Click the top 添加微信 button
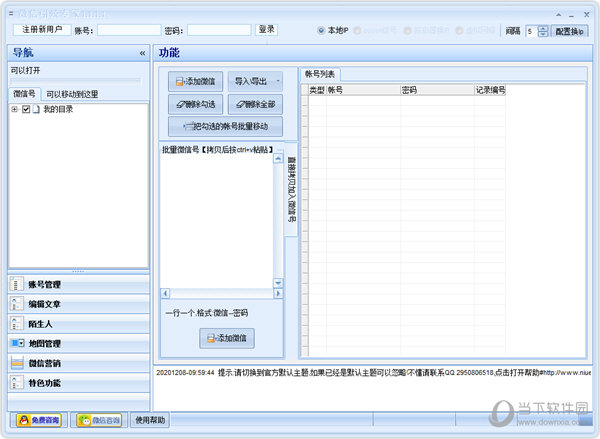The width and height of the screenshot is (600, 439). [195, 81]
